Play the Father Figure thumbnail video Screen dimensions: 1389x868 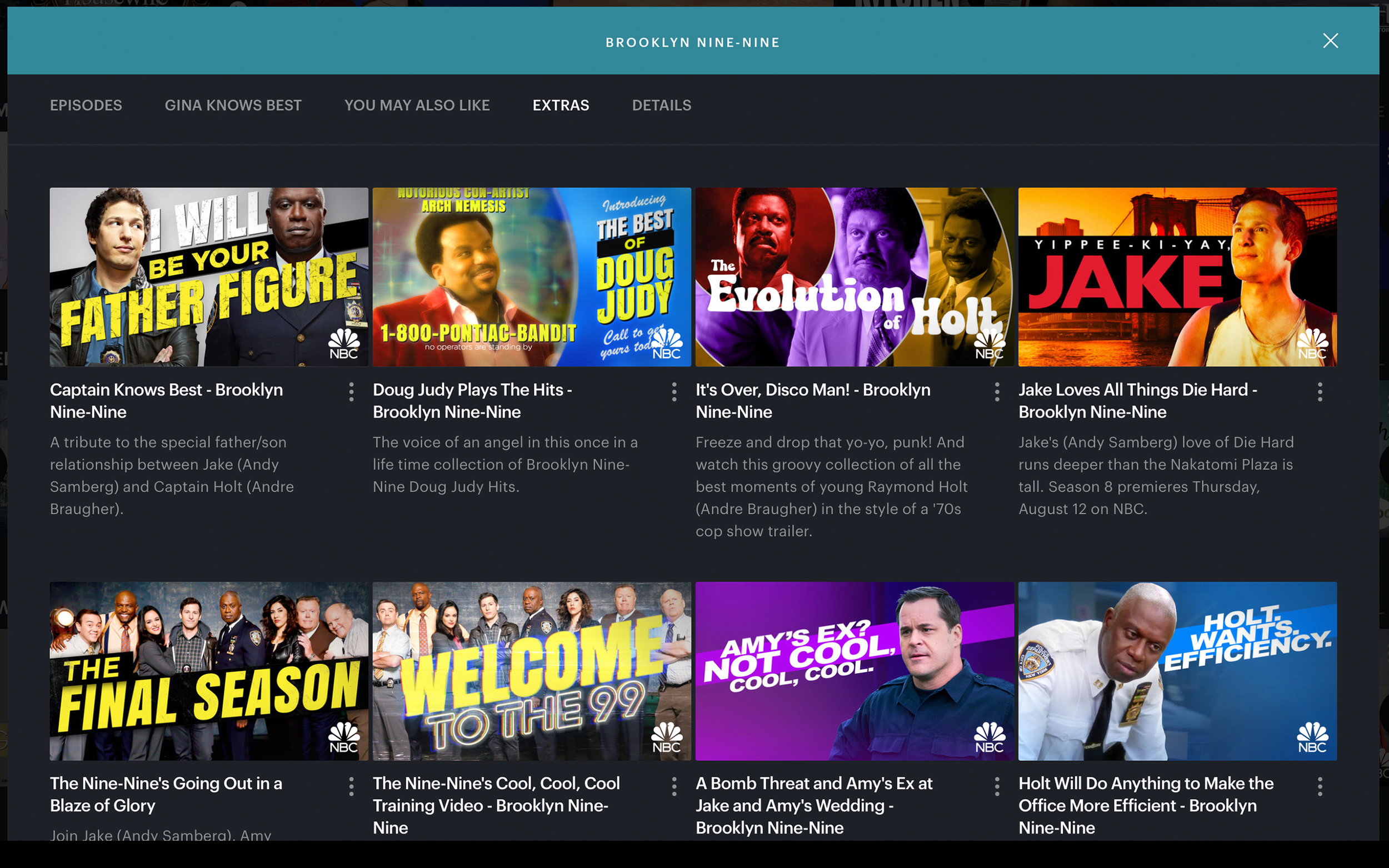[209, 277]
